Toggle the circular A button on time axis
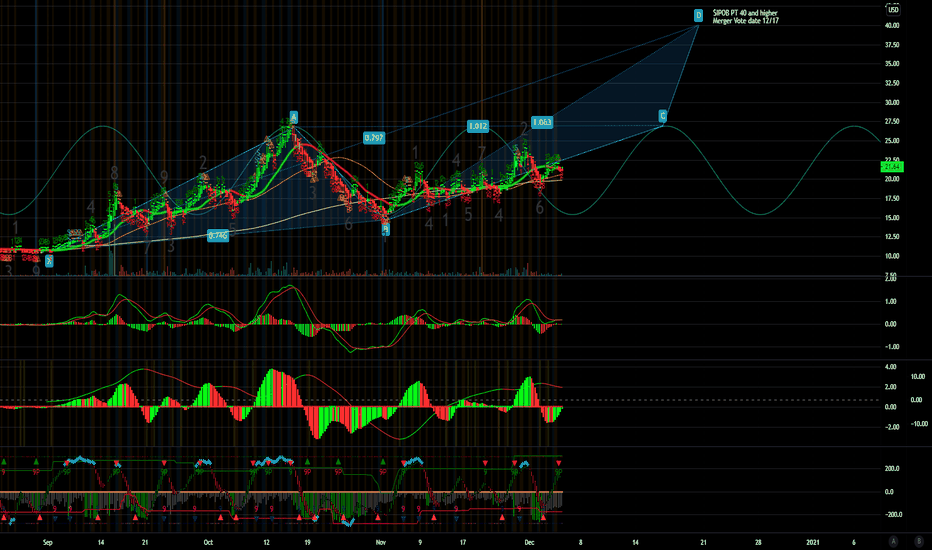Viewport: 932px width, 550px height. coord(893,541)
